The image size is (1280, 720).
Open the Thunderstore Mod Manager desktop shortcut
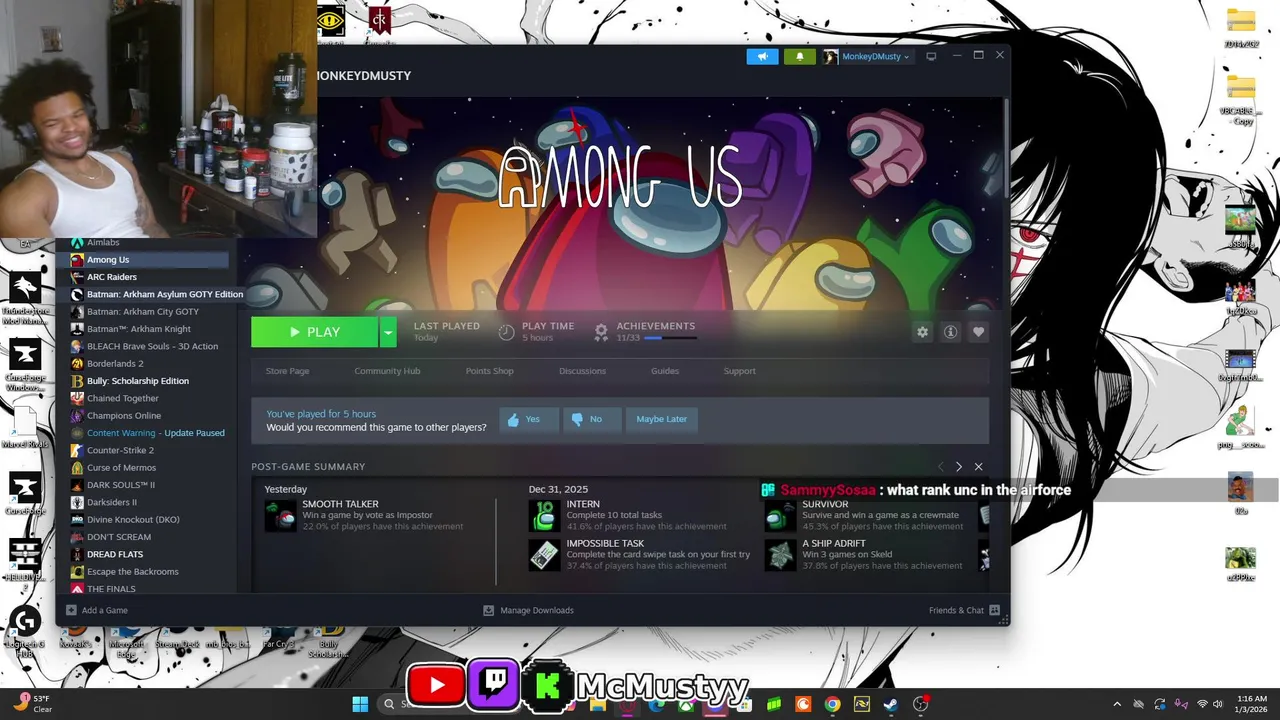click(25, 296)
